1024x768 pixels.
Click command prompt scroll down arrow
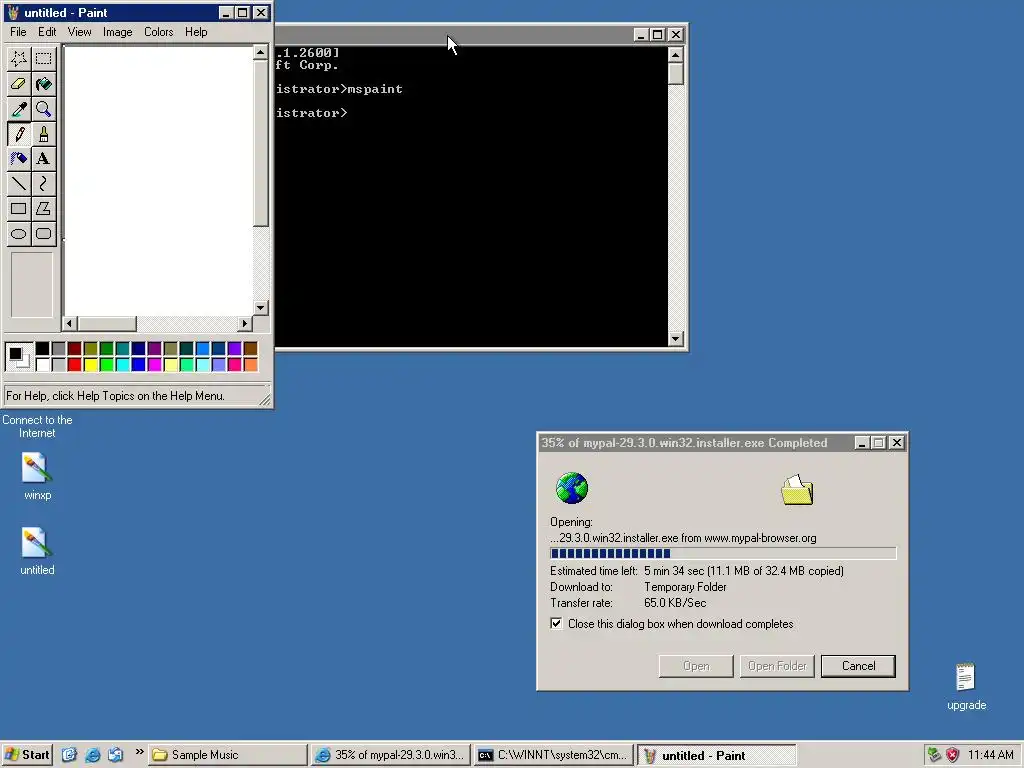[x=676, y=339]
